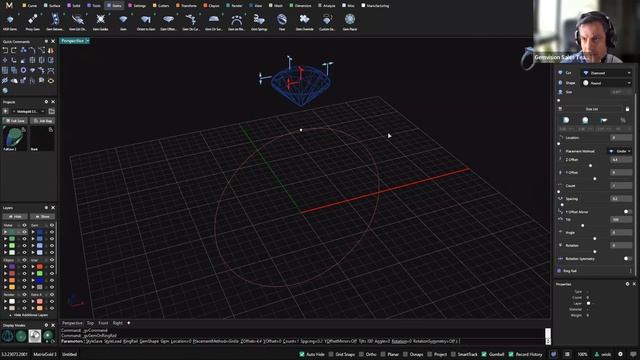
Task: Select the Gem On Surface tool
Action: (213, 21)
